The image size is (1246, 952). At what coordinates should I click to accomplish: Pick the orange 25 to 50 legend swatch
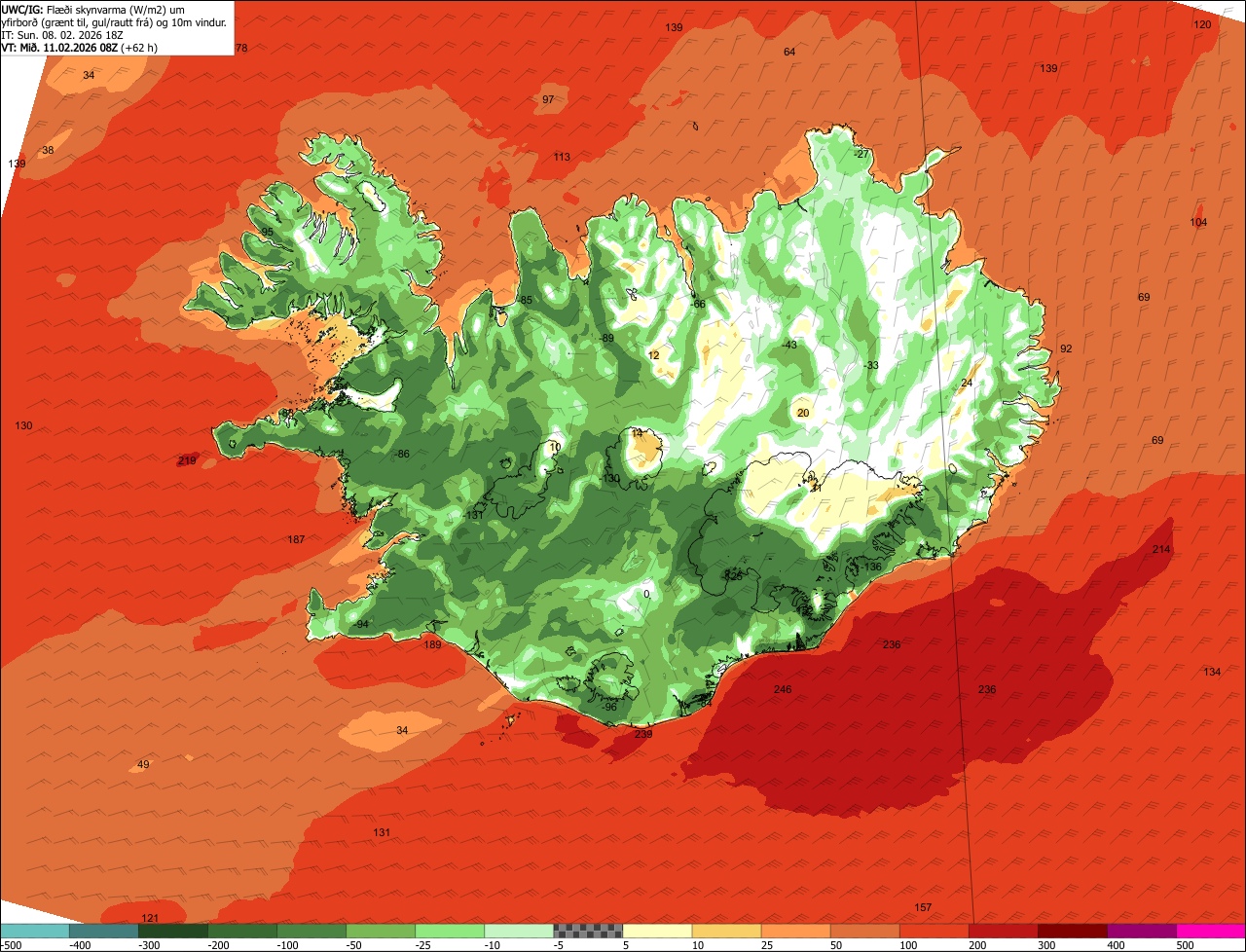pos(795,931)
